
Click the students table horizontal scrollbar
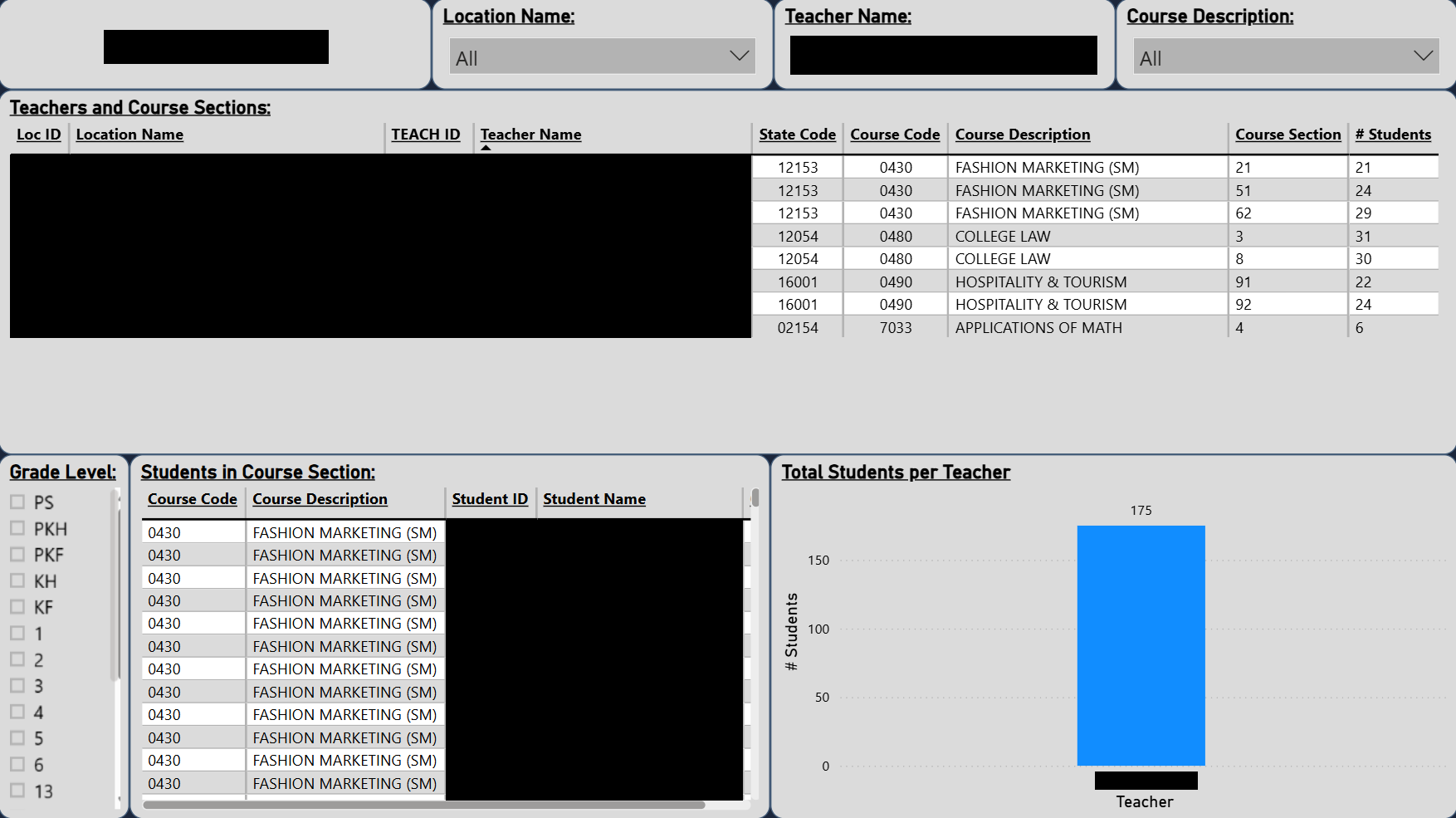point(424,805)
